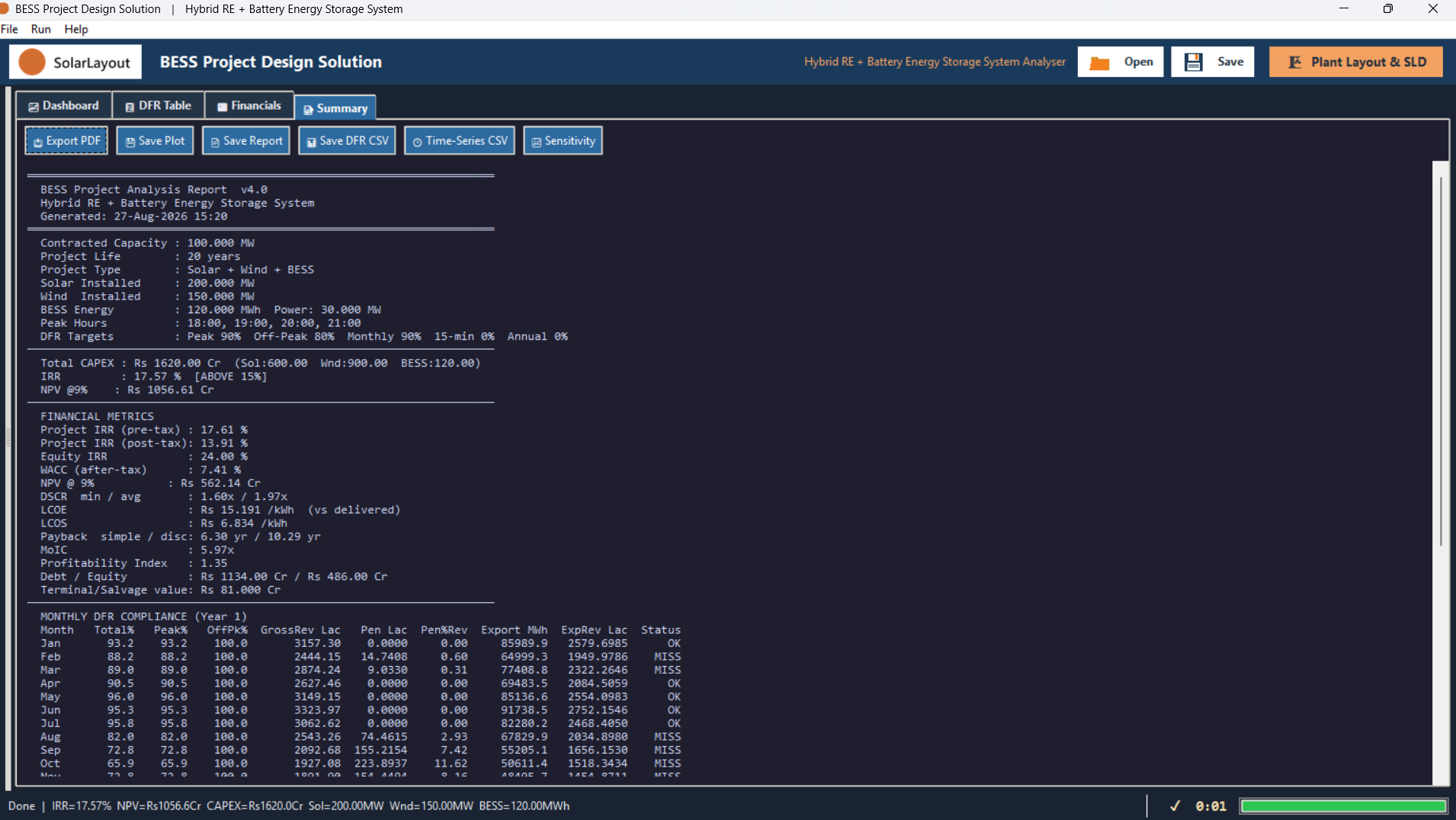Click the Save Report button
Viewport: 1456px width, 820px height.
[x=246, y=141]
